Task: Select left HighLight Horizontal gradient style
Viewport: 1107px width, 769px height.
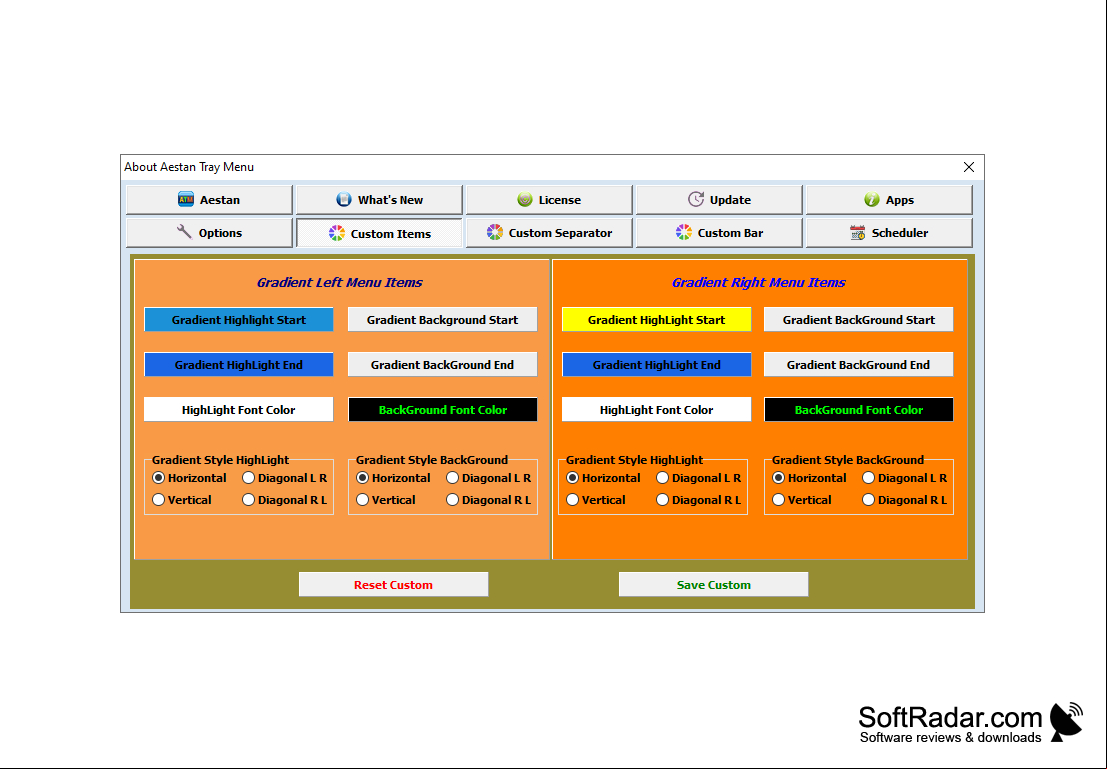Action: 189,478
